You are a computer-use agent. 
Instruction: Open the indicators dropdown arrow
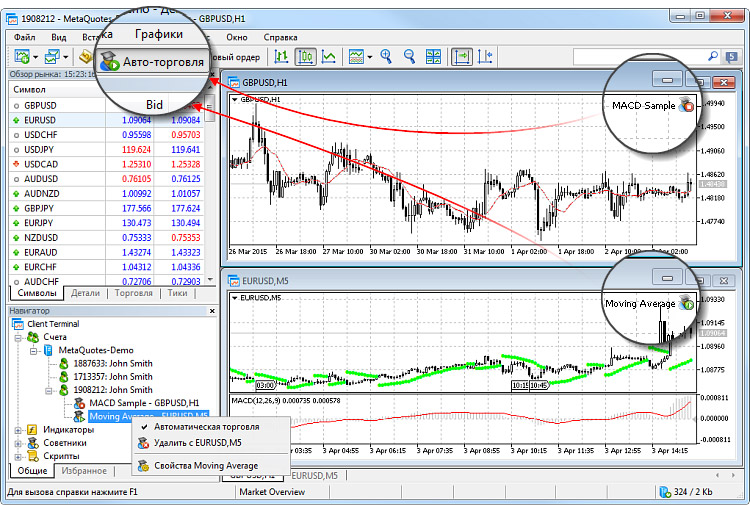click(370, 57)
